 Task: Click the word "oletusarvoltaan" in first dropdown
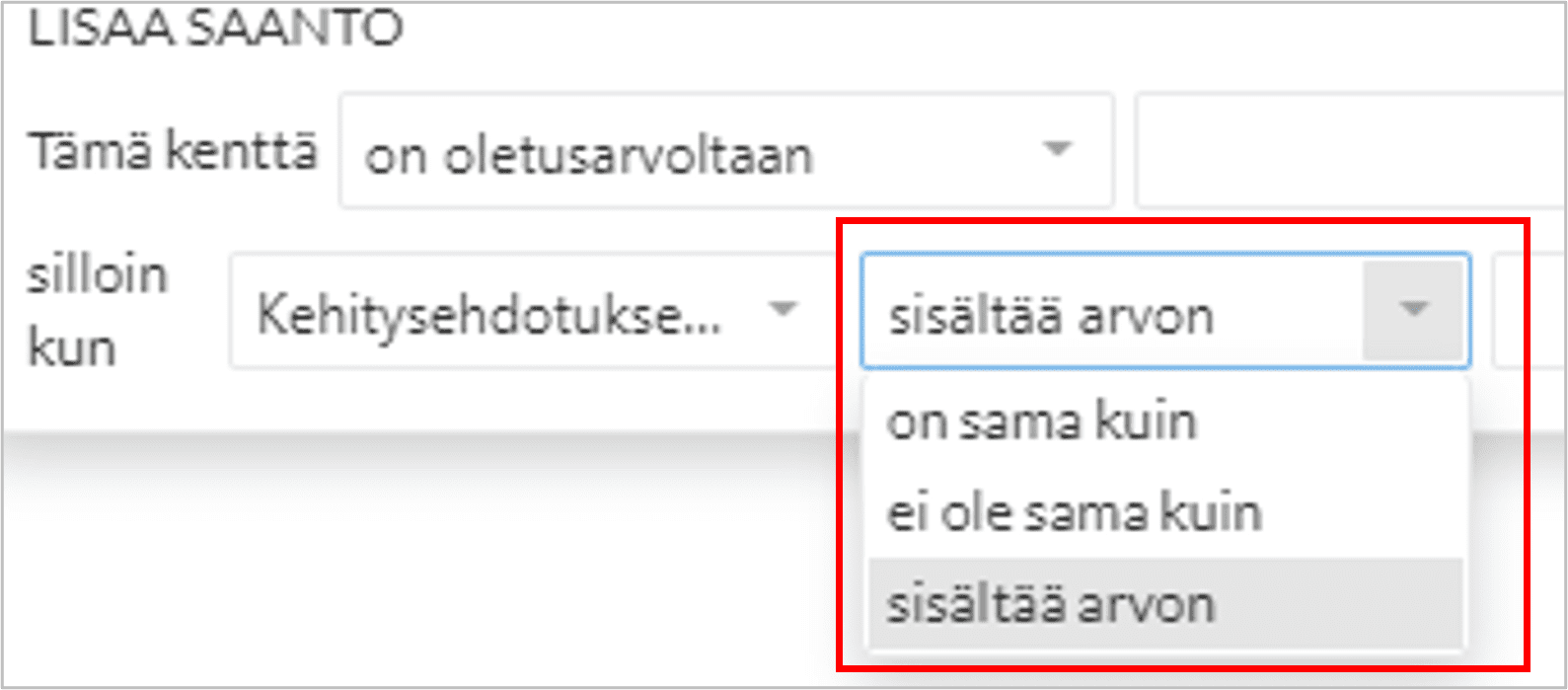628,156
